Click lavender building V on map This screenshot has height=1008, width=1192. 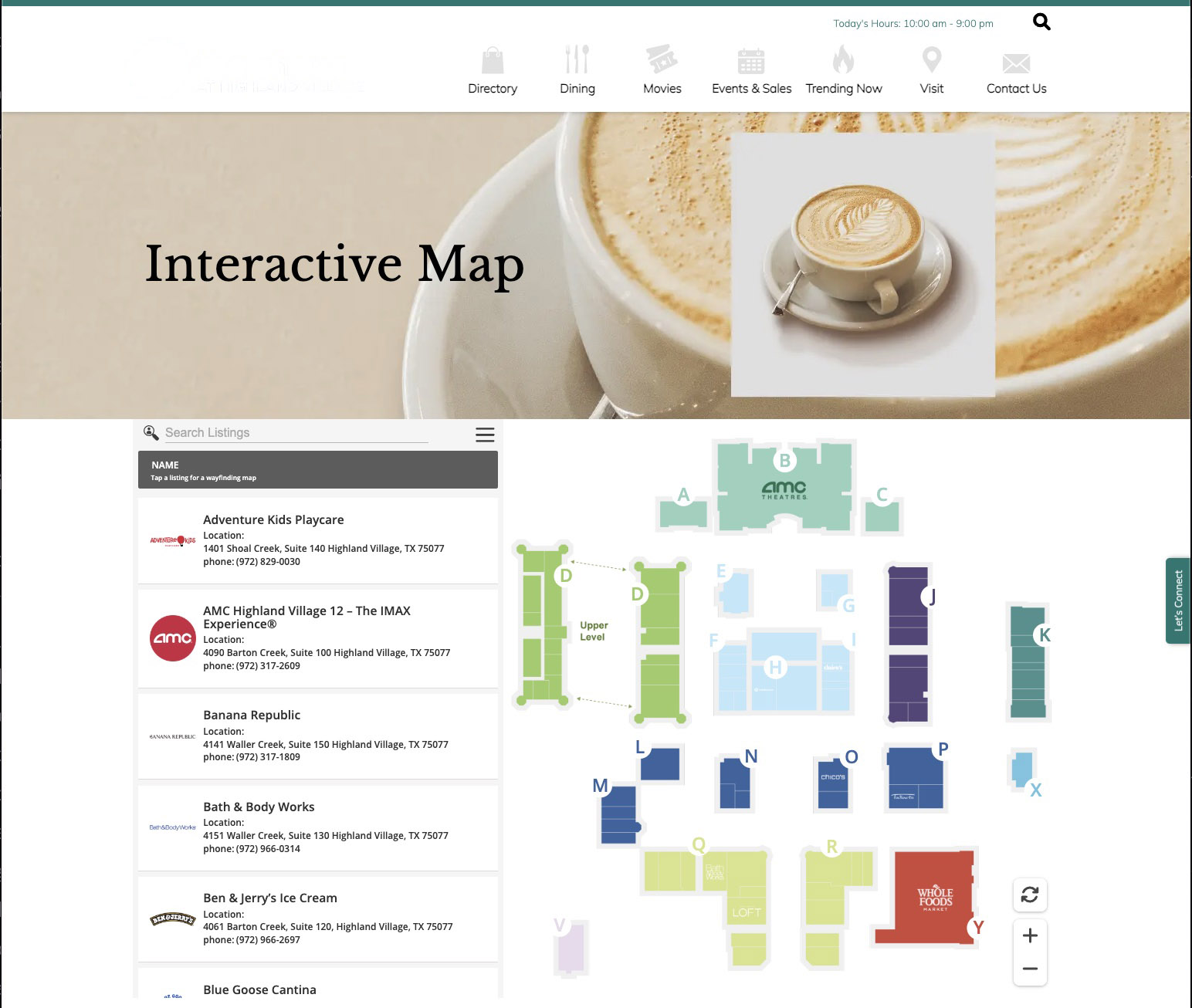571,948
